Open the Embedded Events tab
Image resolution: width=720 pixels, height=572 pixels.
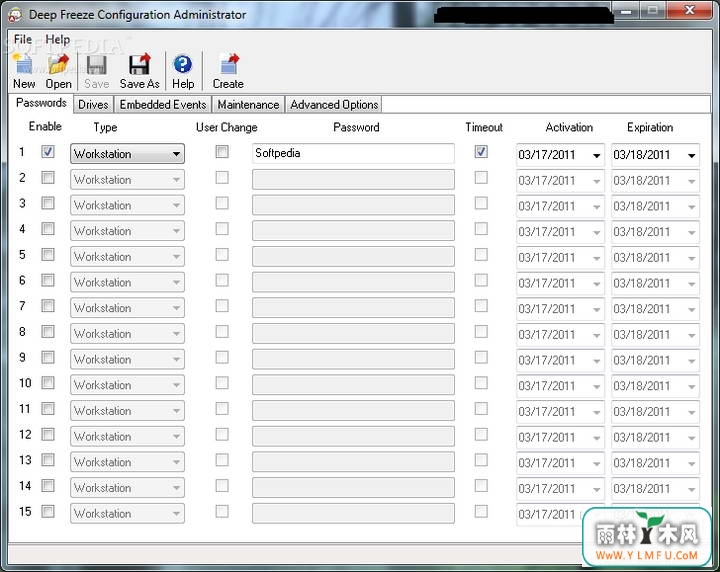pos(163,105)
